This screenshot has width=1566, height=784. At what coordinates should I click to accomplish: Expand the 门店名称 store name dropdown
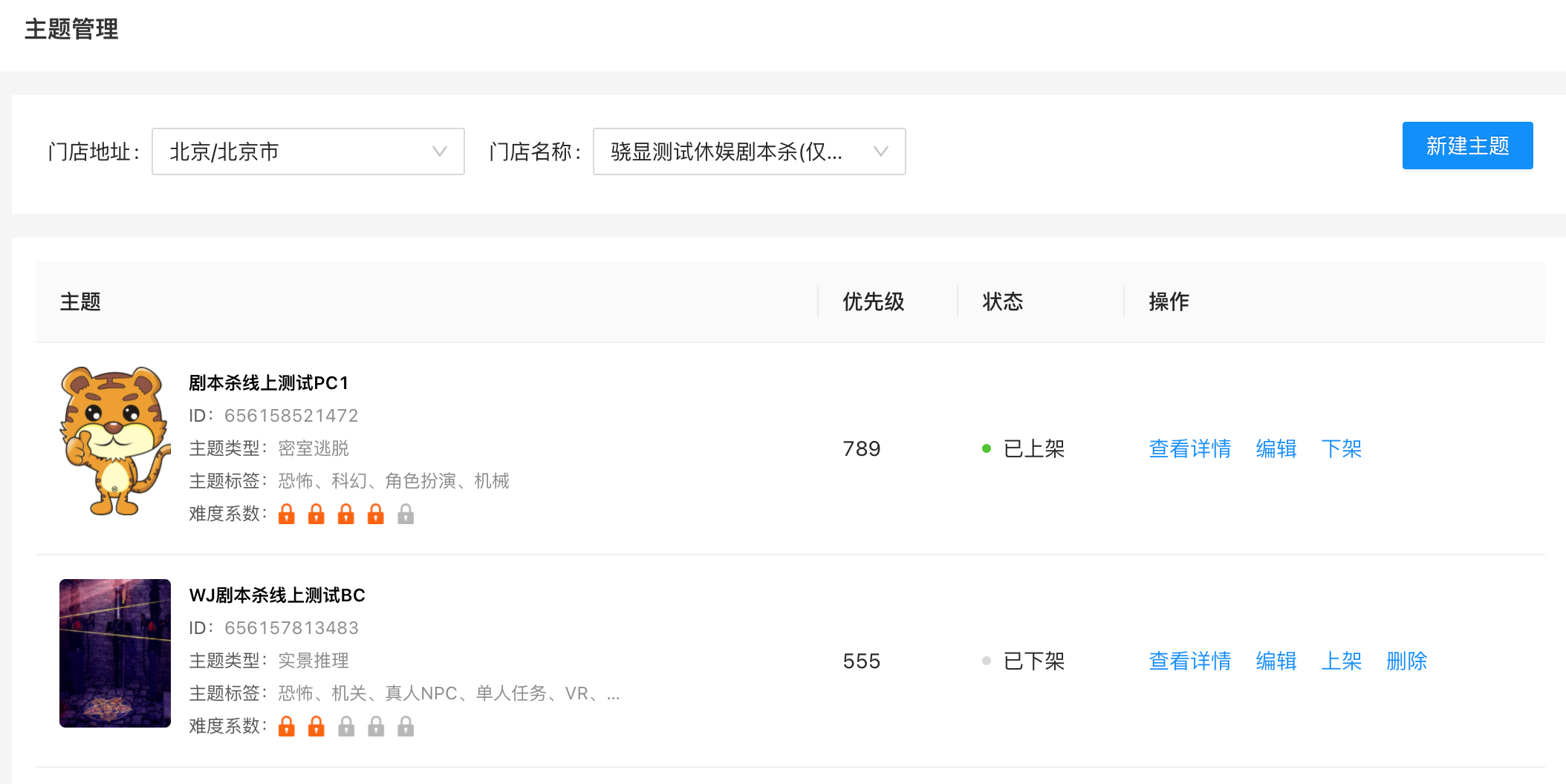(750, 151)
